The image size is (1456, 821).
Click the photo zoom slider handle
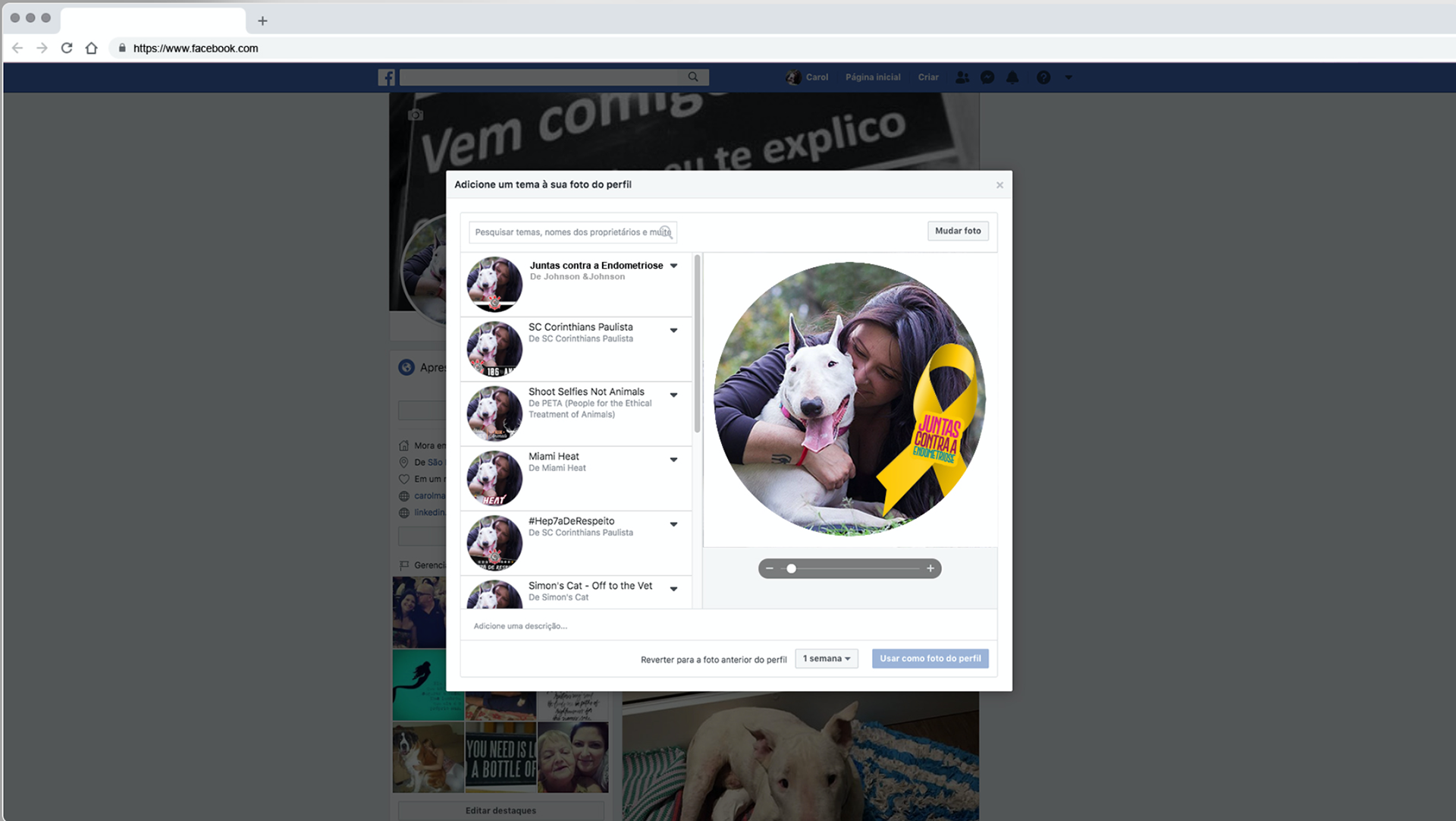791,568
